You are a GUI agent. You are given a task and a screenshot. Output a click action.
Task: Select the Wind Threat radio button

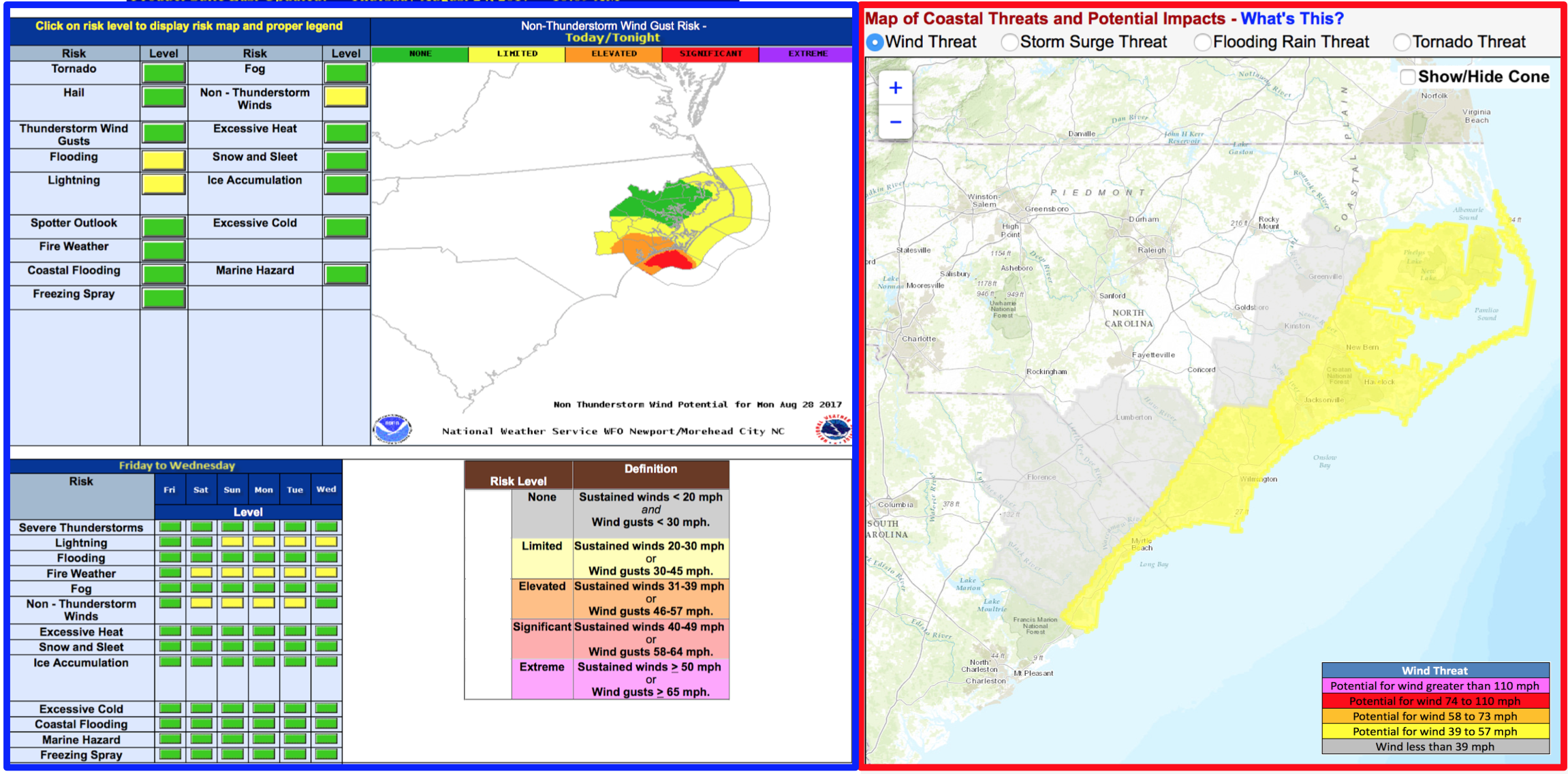point(875,42)
